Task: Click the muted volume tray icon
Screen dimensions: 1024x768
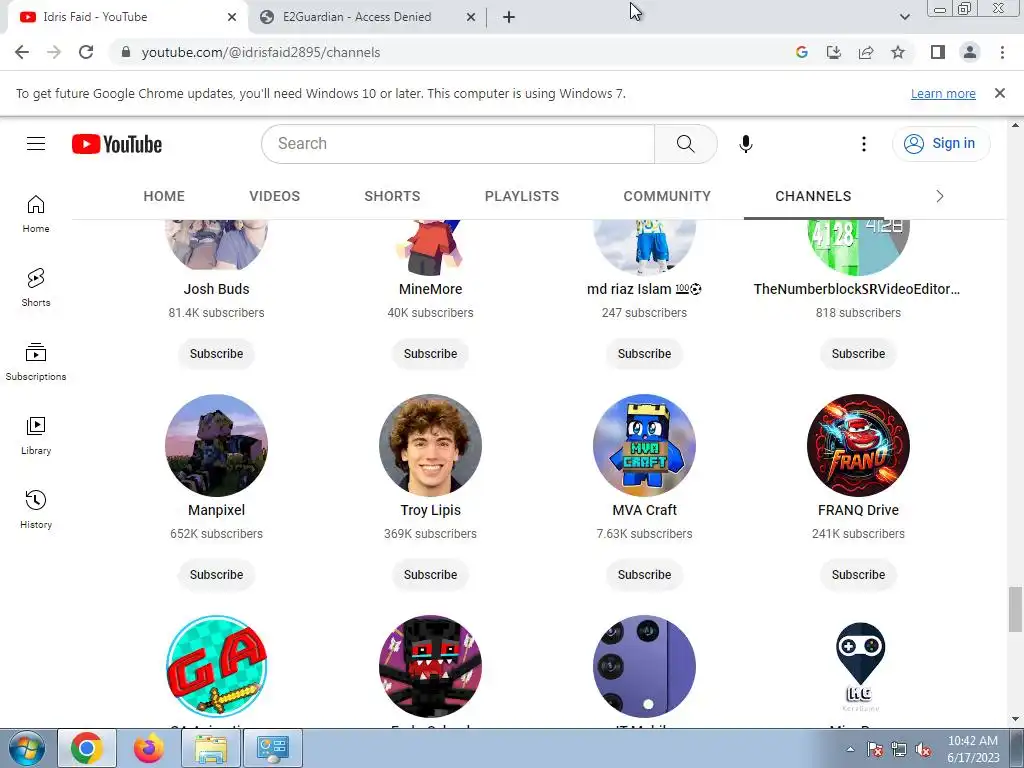Action: coord(923,750)
